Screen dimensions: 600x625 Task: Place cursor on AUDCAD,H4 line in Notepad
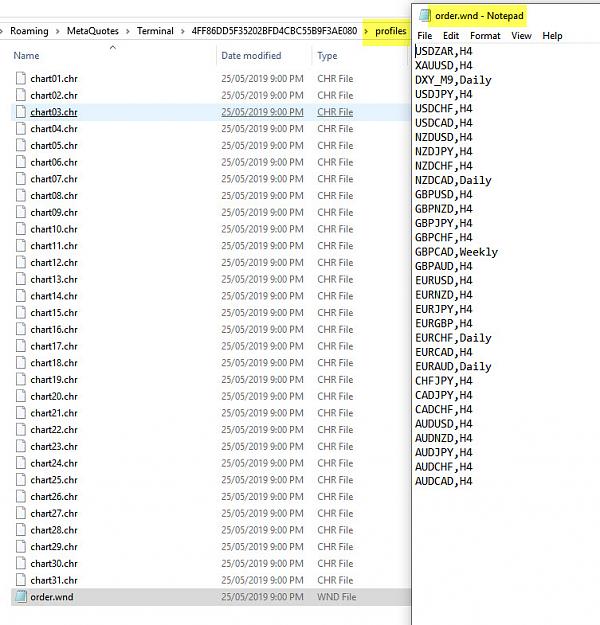[443, 482]
